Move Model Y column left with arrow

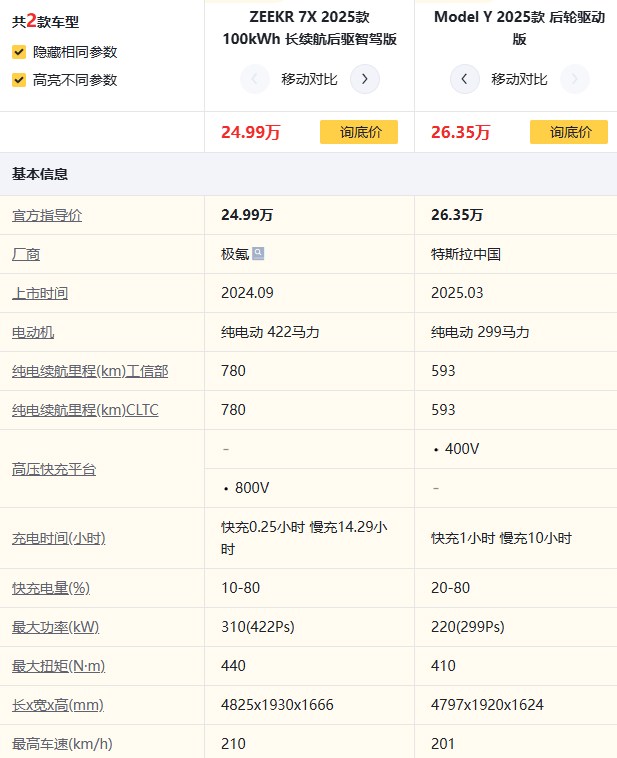(x=464, y=79)
